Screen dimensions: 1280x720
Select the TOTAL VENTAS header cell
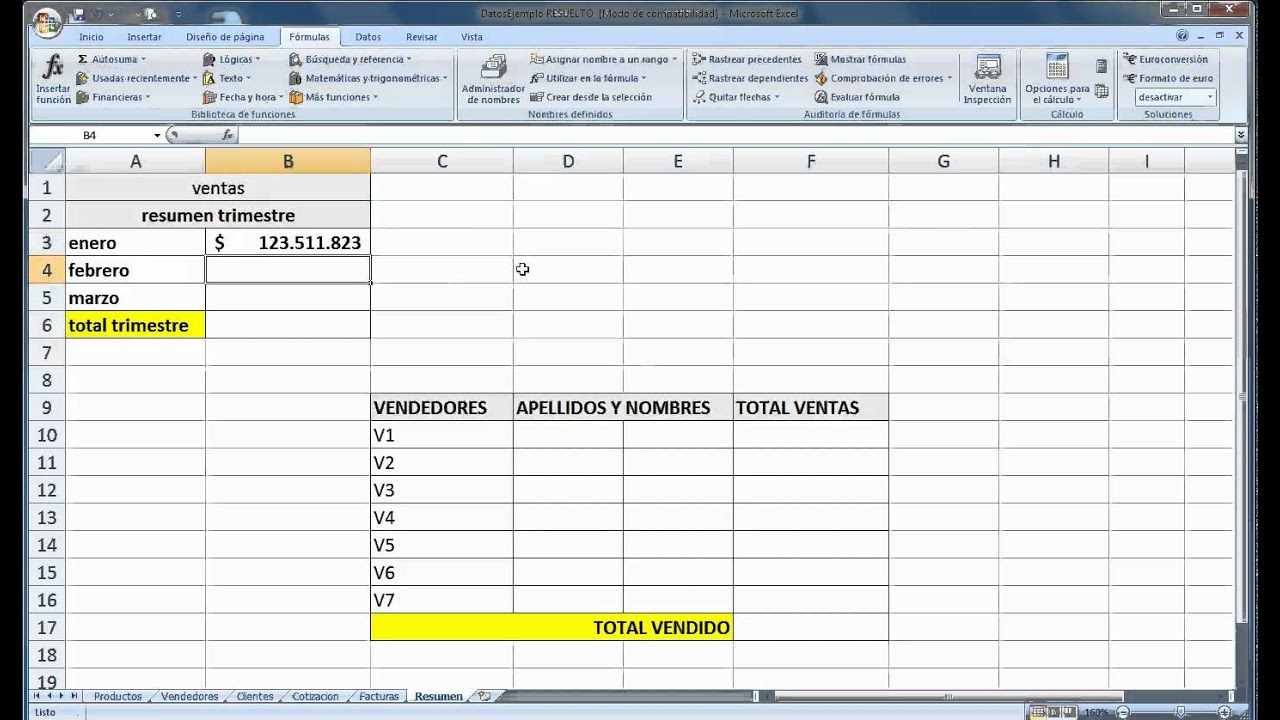pyautogui.click(x=811, y=407)
